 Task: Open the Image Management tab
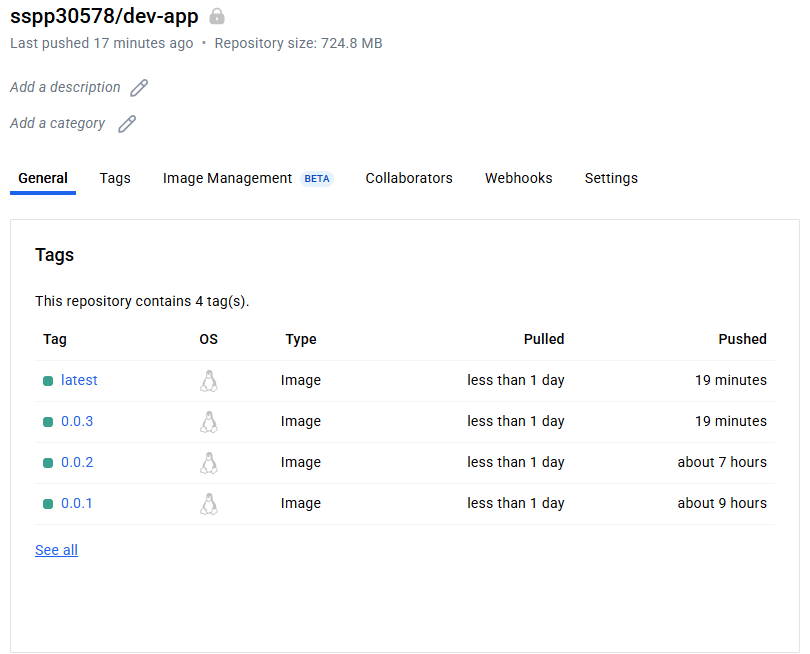point(227,178)
